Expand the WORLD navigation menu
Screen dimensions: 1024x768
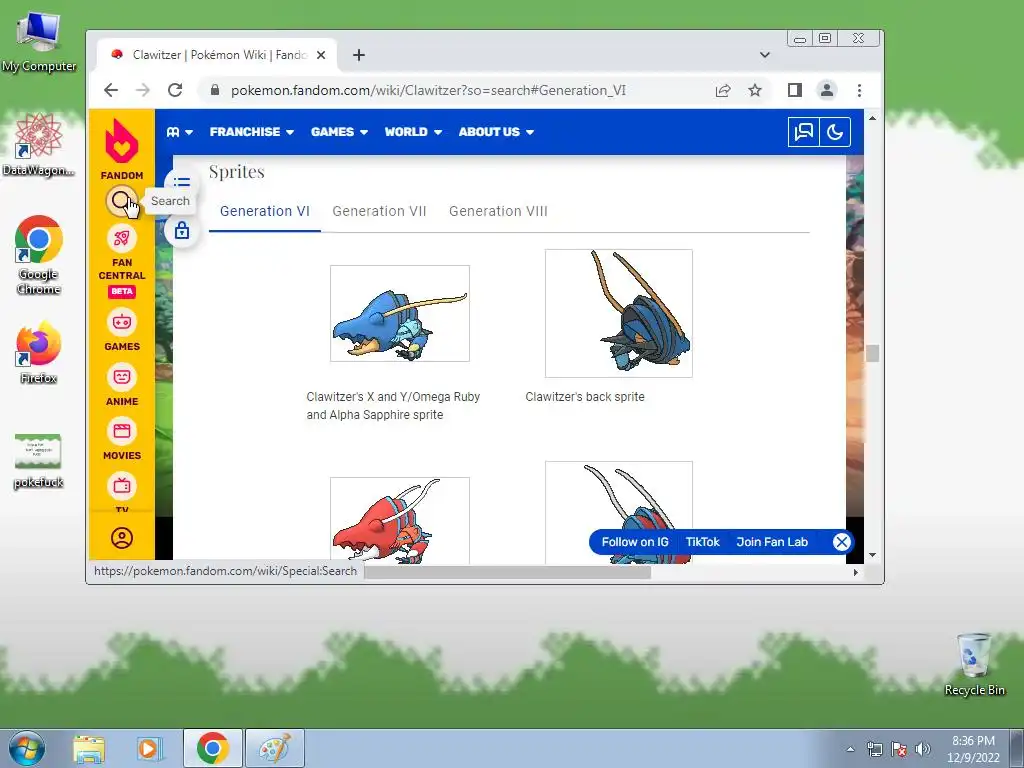(x=413, y=132)
